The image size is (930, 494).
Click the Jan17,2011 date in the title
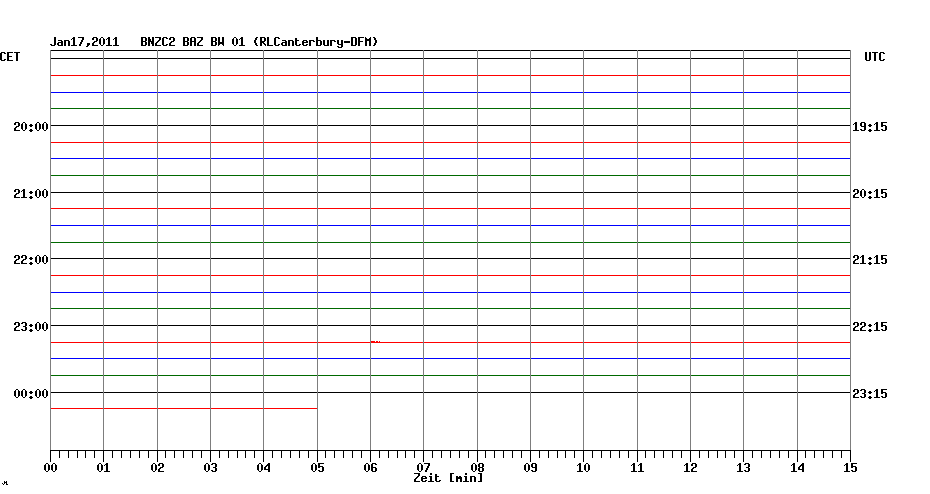(x=85, y=42)
